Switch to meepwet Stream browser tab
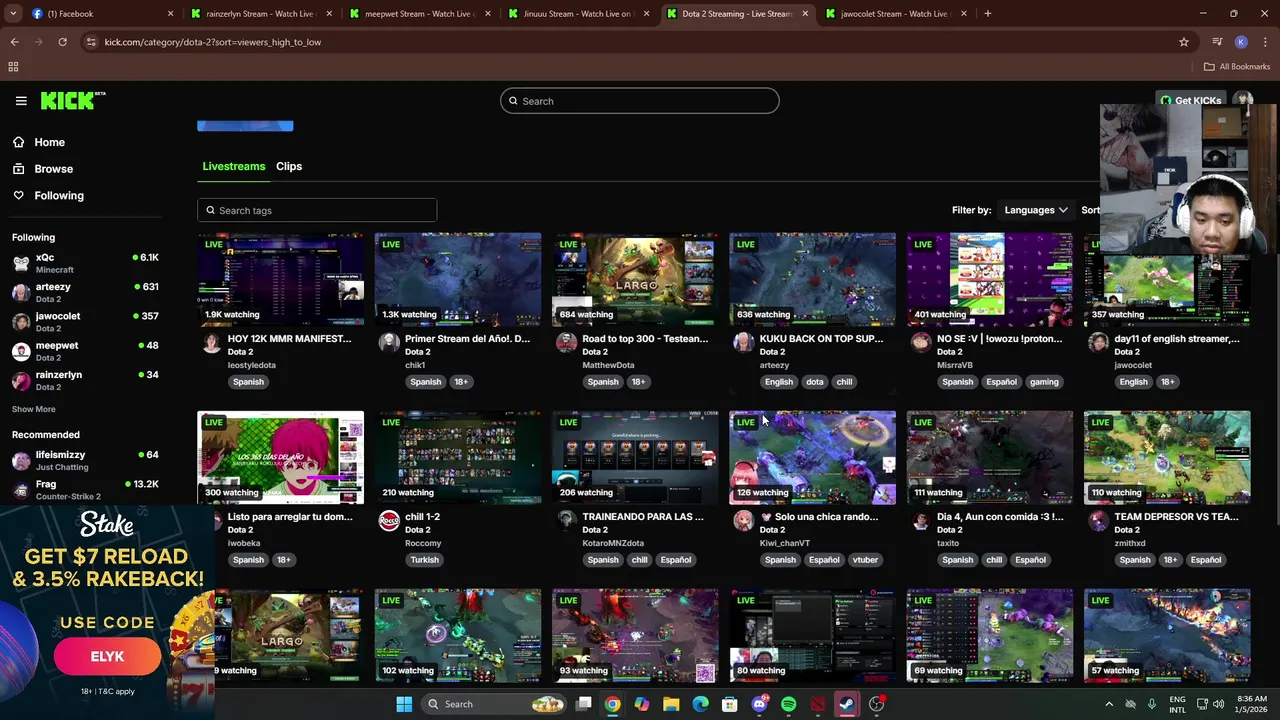The image size is (1280, 720). click(x=420, y=14)
